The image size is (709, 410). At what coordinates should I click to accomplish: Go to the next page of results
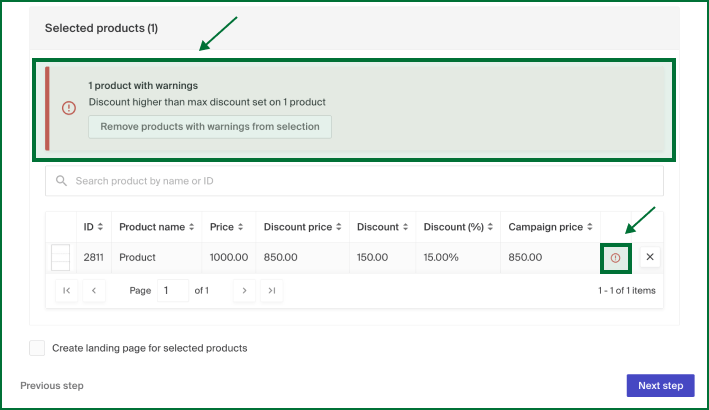coord(244,290)
